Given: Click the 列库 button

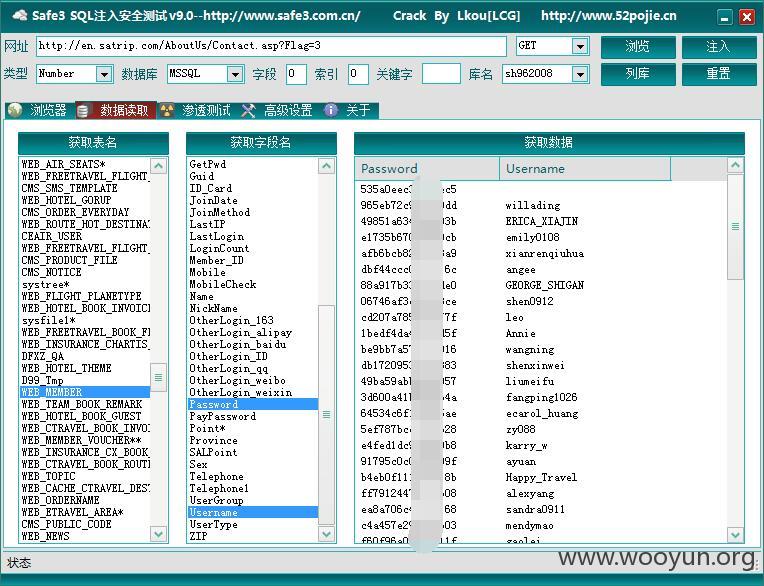Looking at the screenshot, I should point(638,74).
